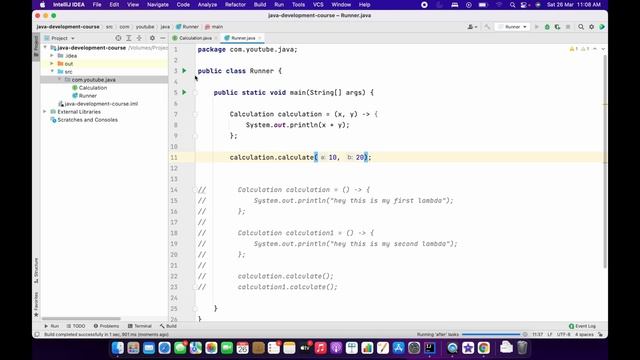Open the Run tool window button
Viewport: 640px width, 360px height.
coord(51,326)
